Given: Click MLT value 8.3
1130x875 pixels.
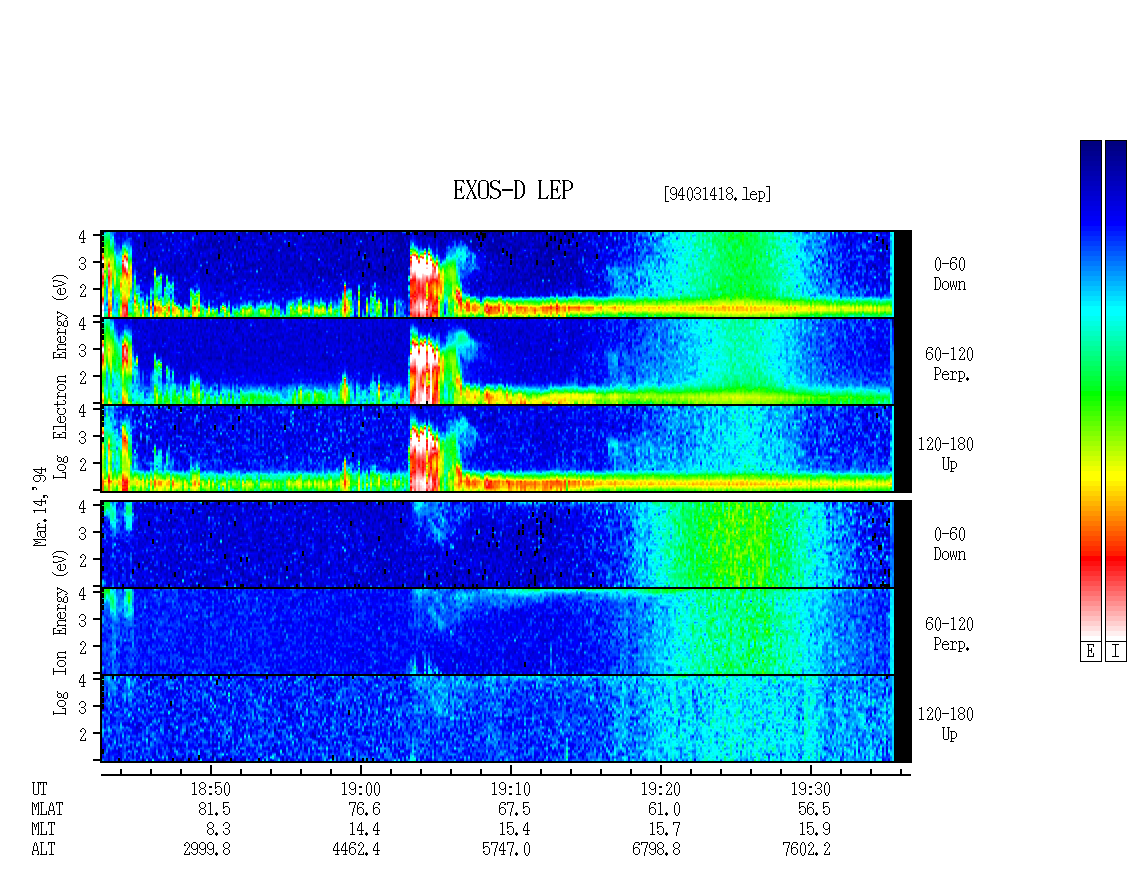Looking at the screenshot, I should [218, 830].
